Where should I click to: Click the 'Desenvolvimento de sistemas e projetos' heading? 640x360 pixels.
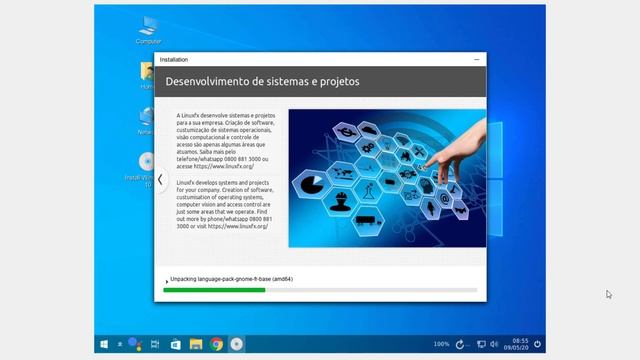(x=262, y=82)
